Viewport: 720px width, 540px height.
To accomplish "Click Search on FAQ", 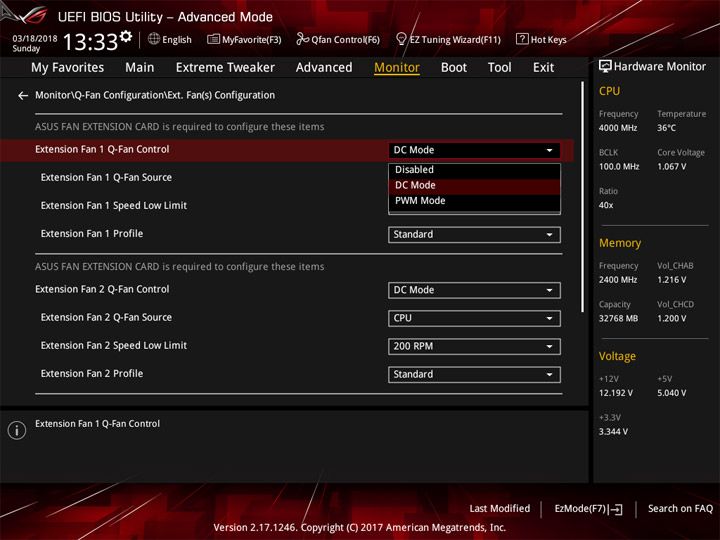I will [680, 509].
